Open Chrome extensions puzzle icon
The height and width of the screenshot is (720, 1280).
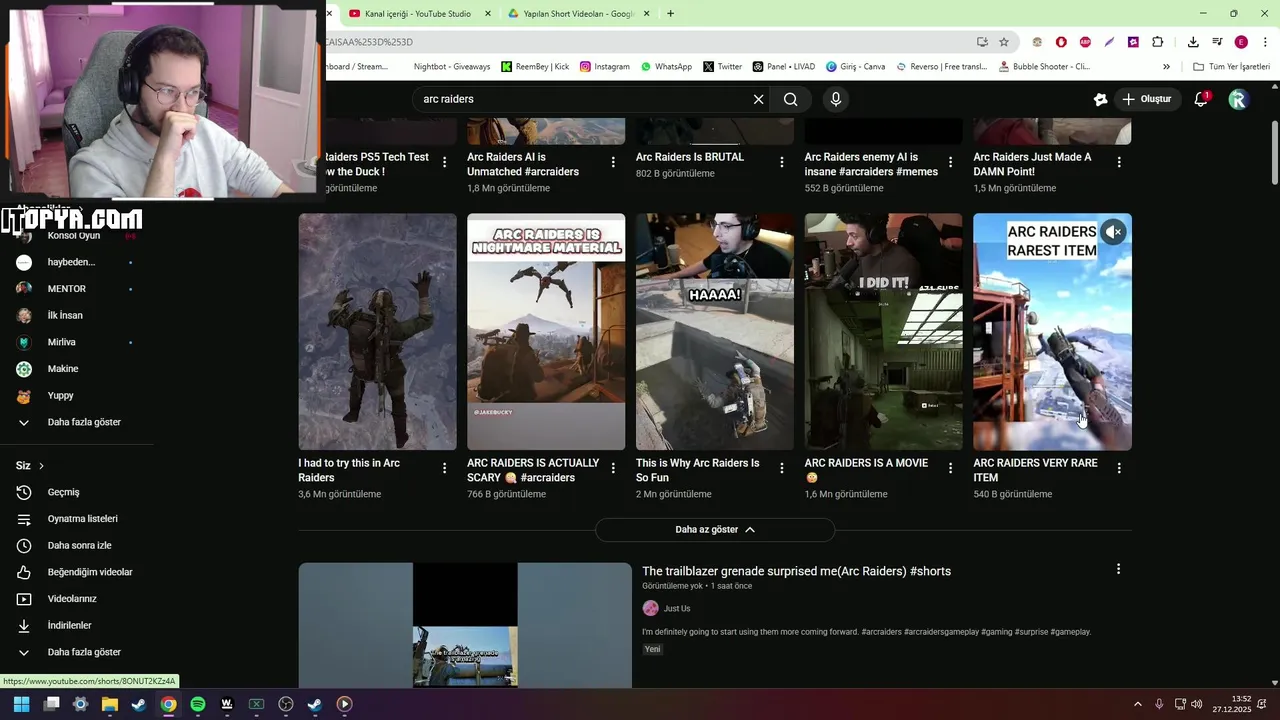(x=1157, y=42)
